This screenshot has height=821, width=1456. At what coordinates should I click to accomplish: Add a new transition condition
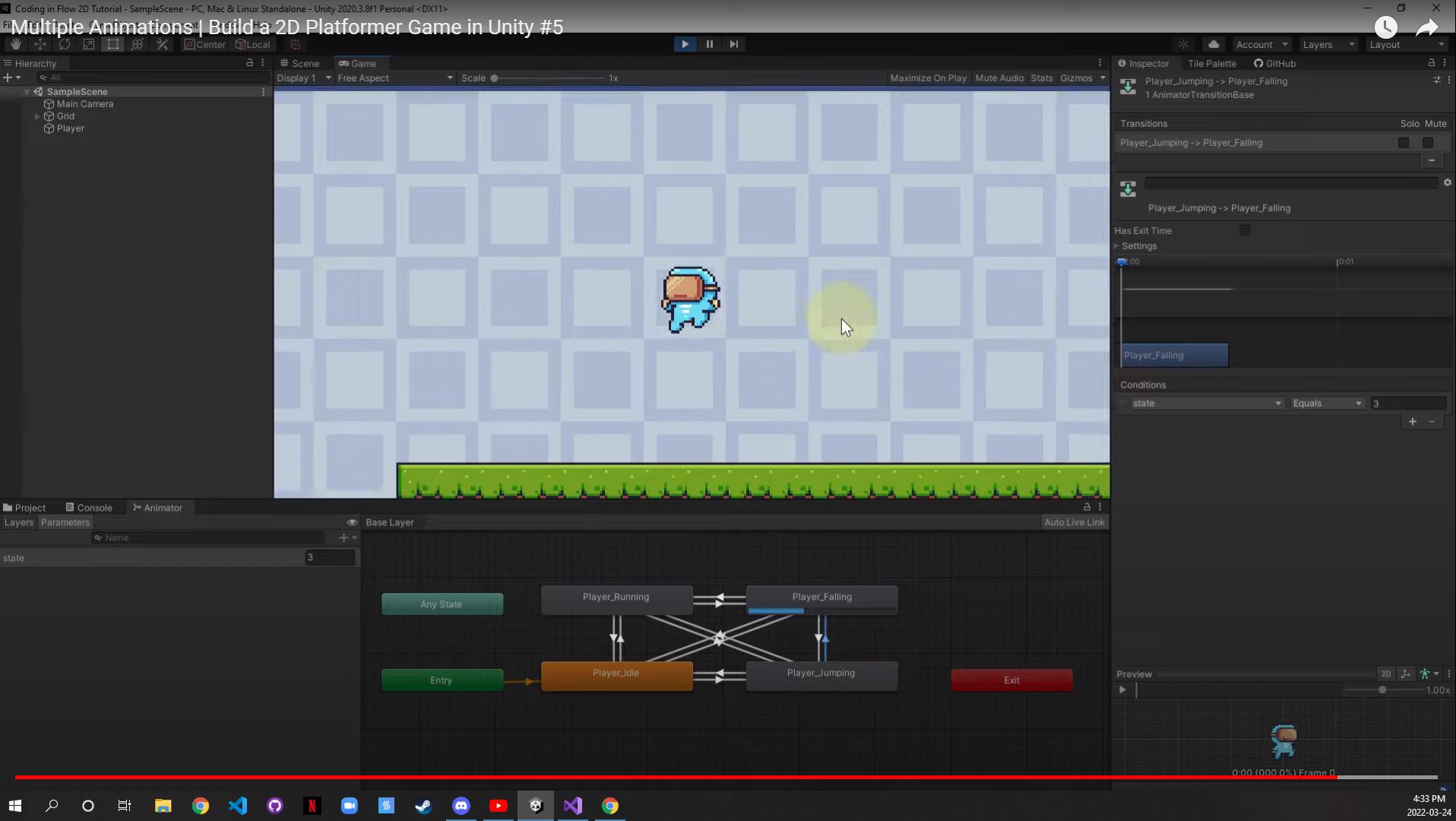click(1412, 421)
